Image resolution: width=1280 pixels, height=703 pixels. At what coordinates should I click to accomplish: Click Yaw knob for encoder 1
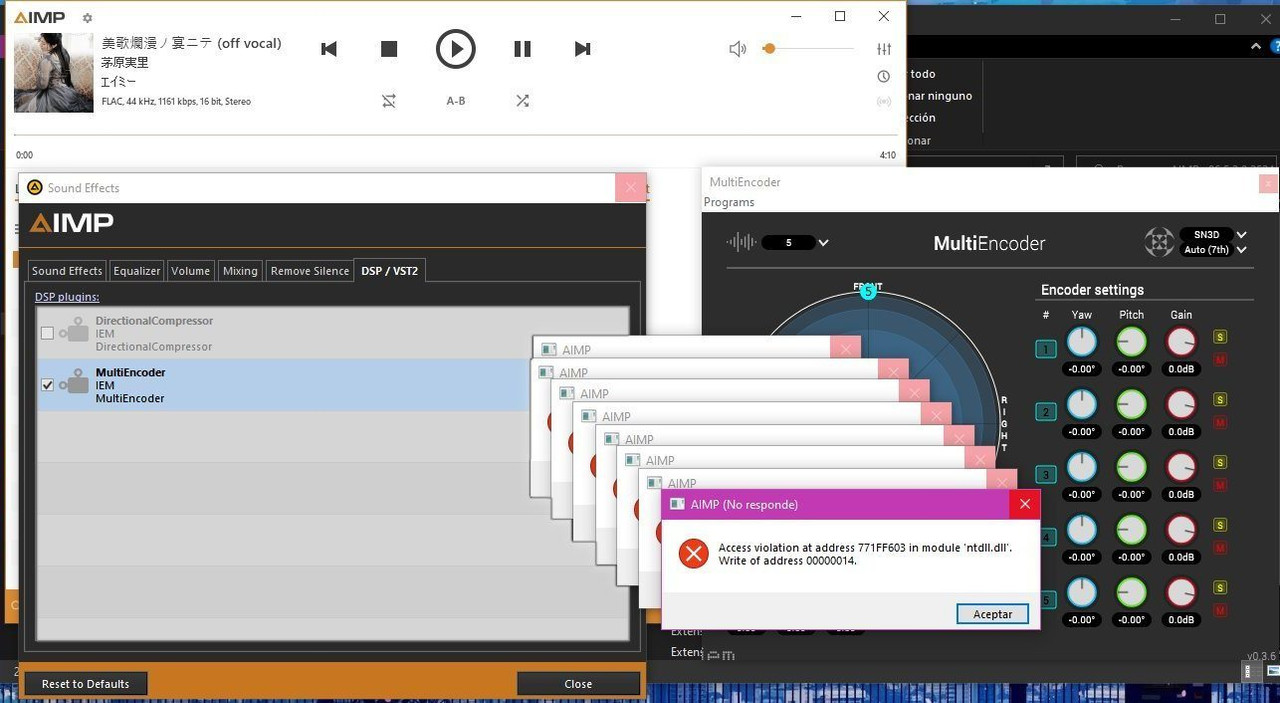click(x=1082, y=342)
